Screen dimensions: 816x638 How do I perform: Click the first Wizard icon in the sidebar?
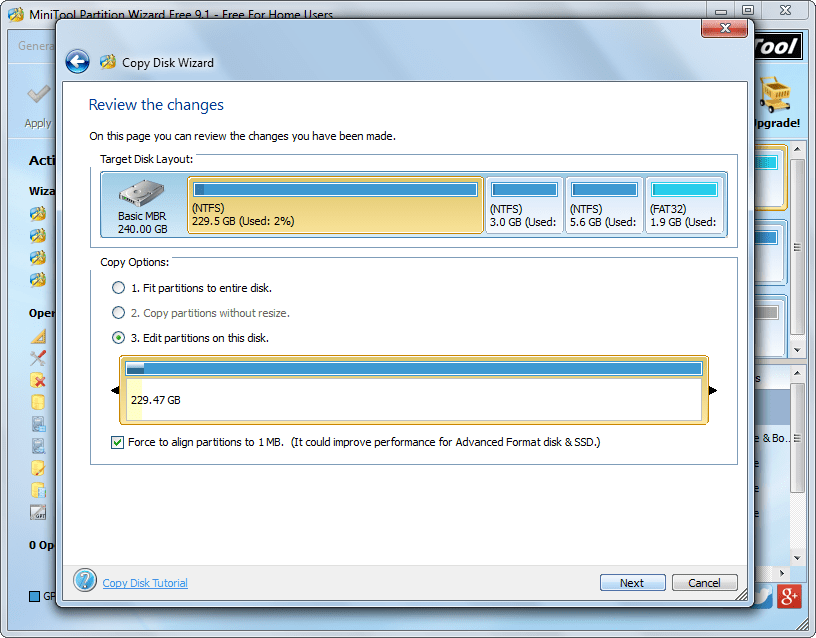(38, 214)
